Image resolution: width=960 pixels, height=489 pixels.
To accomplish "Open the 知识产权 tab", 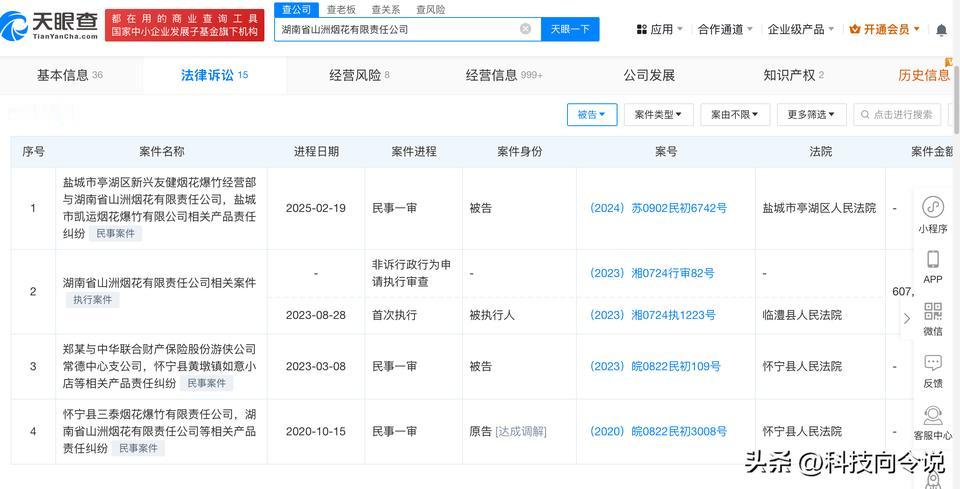I will click(793, 75).
